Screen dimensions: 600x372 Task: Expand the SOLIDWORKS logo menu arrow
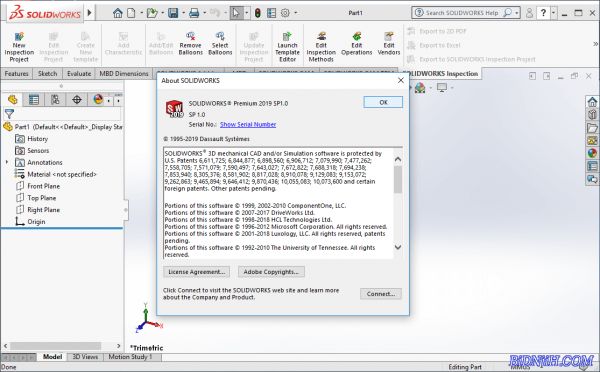click(x=90, y=13)
